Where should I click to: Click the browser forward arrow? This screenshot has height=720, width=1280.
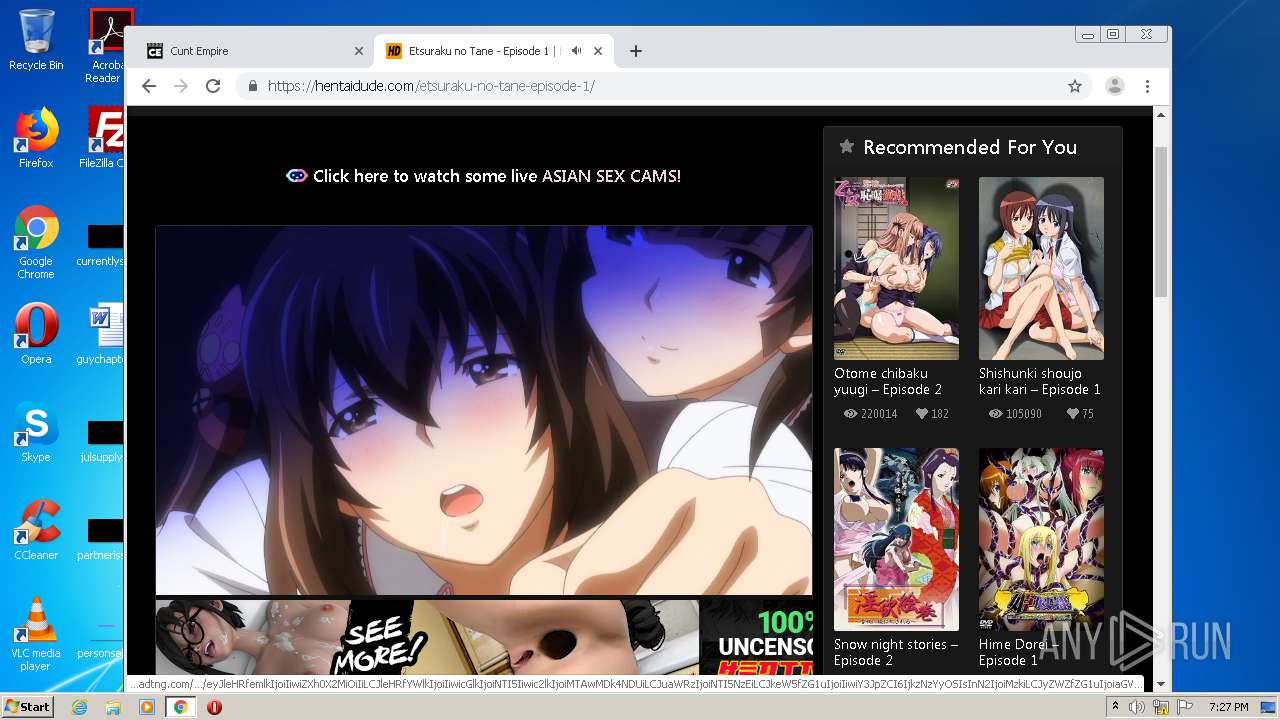click(181, 86)
